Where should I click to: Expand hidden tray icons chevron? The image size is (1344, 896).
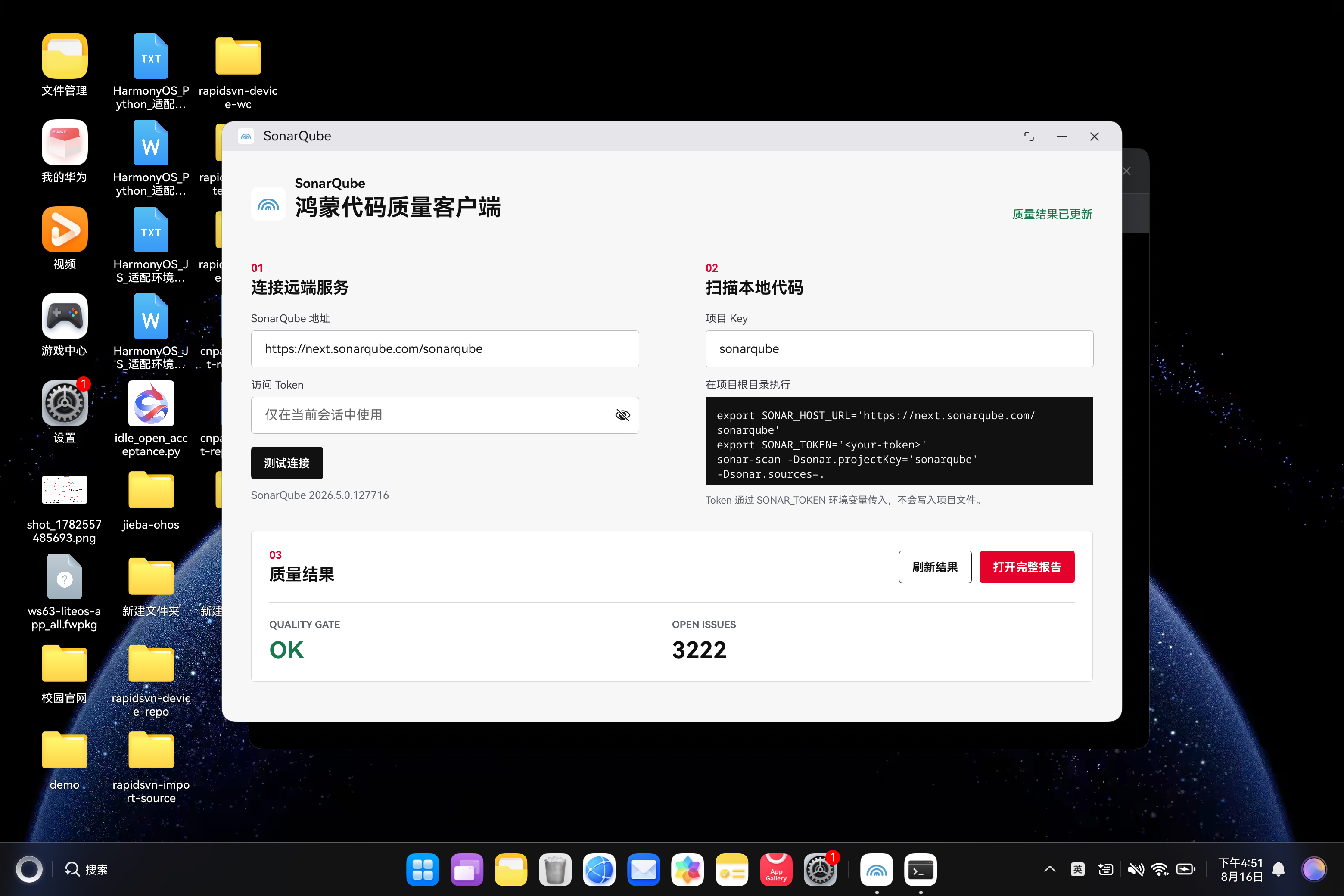[1050, 870]
